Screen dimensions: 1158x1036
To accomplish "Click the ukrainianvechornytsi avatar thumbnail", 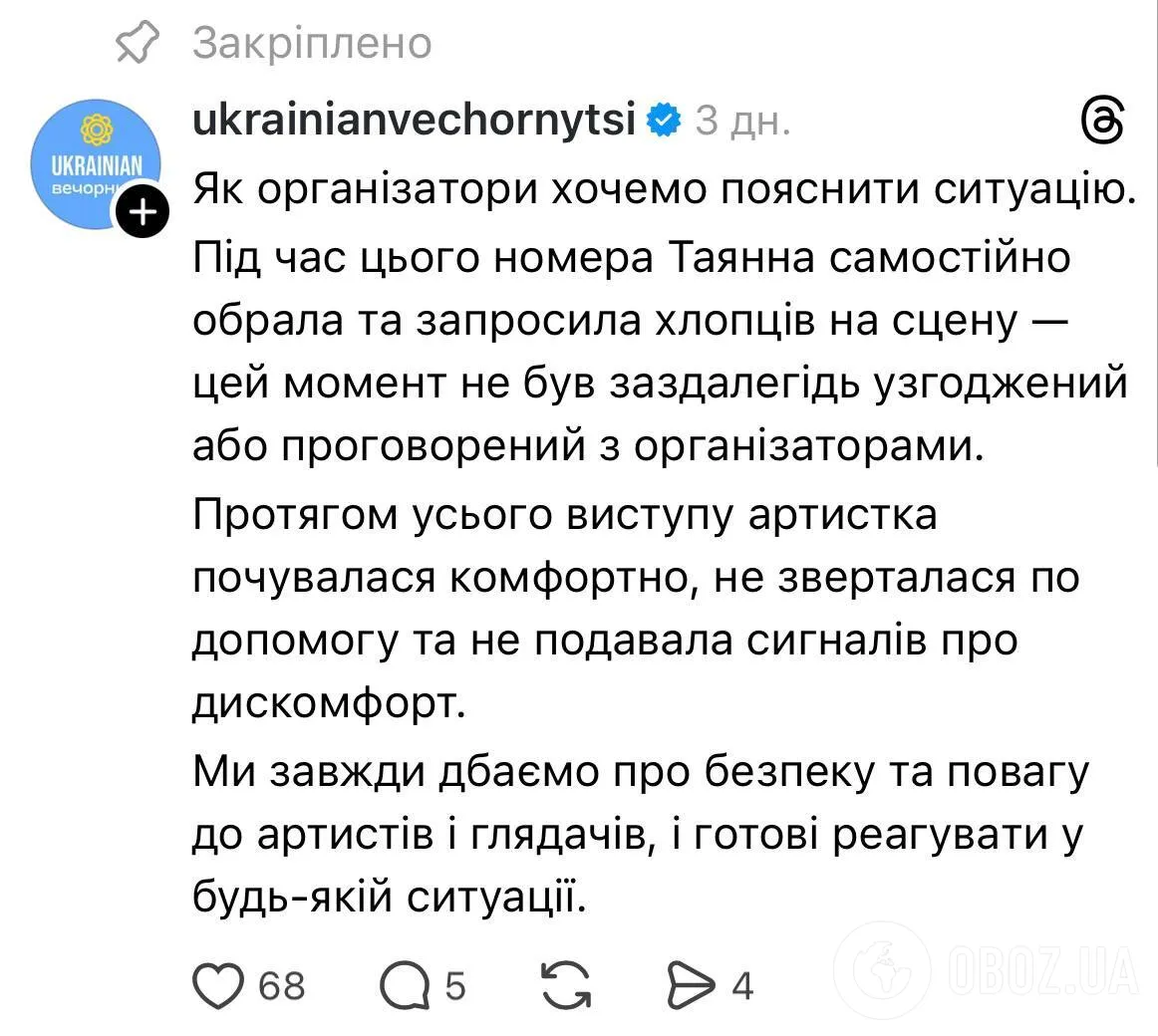I will (x=96, y=162).
